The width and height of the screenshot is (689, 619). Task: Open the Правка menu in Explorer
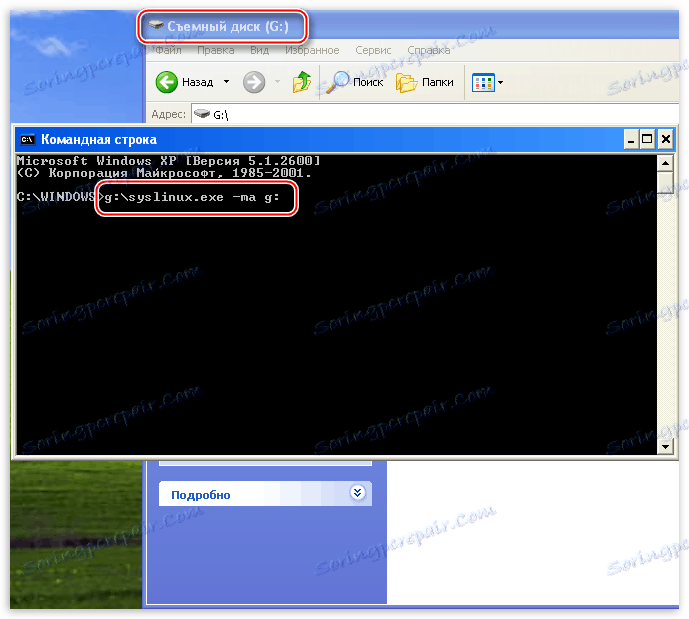point(215,51)
